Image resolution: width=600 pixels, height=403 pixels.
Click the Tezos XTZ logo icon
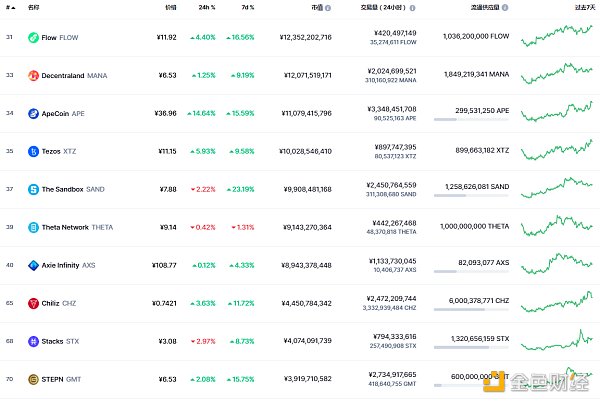(33, 152)
